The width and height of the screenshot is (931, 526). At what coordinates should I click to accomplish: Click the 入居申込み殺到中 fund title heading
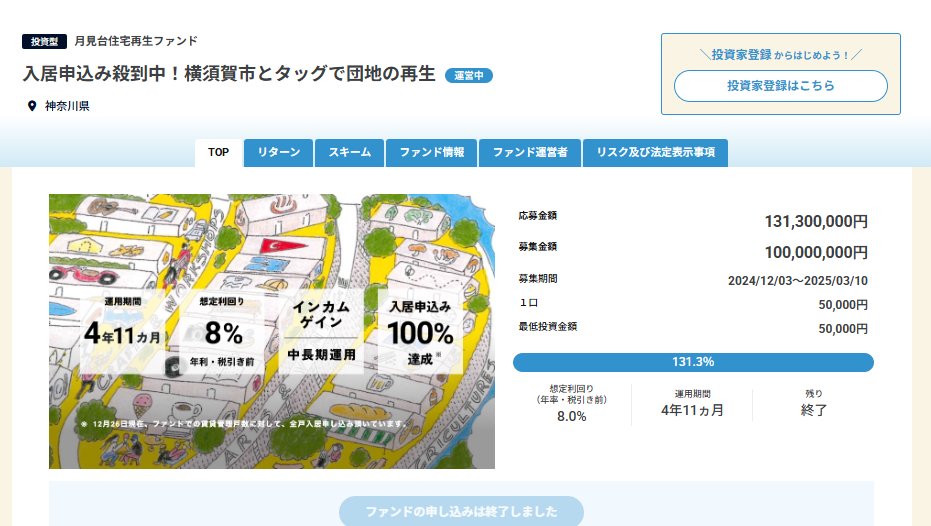pos(230,75)
